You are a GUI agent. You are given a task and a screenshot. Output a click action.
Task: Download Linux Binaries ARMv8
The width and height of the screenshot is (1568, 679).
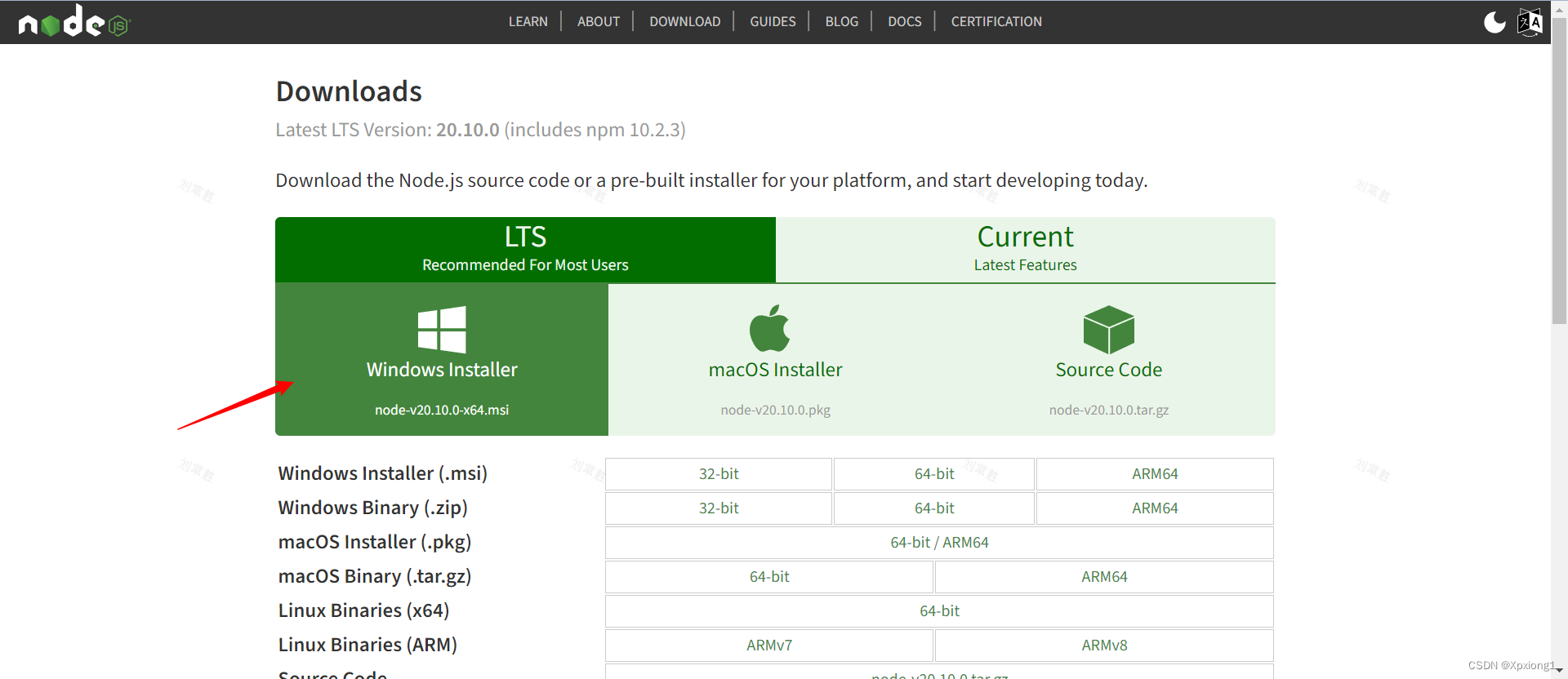point(1104,646)
